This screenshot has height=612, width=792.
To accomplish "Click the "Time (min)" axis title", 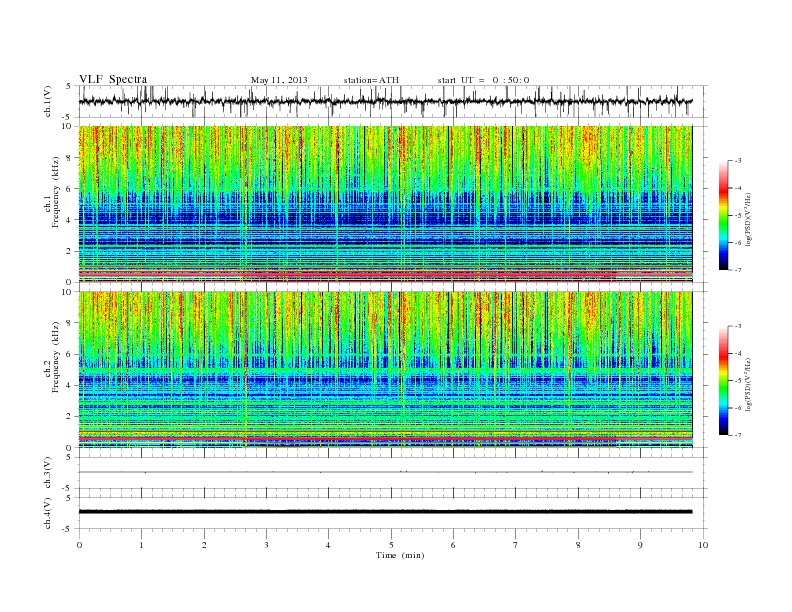I will pos(400,555).
